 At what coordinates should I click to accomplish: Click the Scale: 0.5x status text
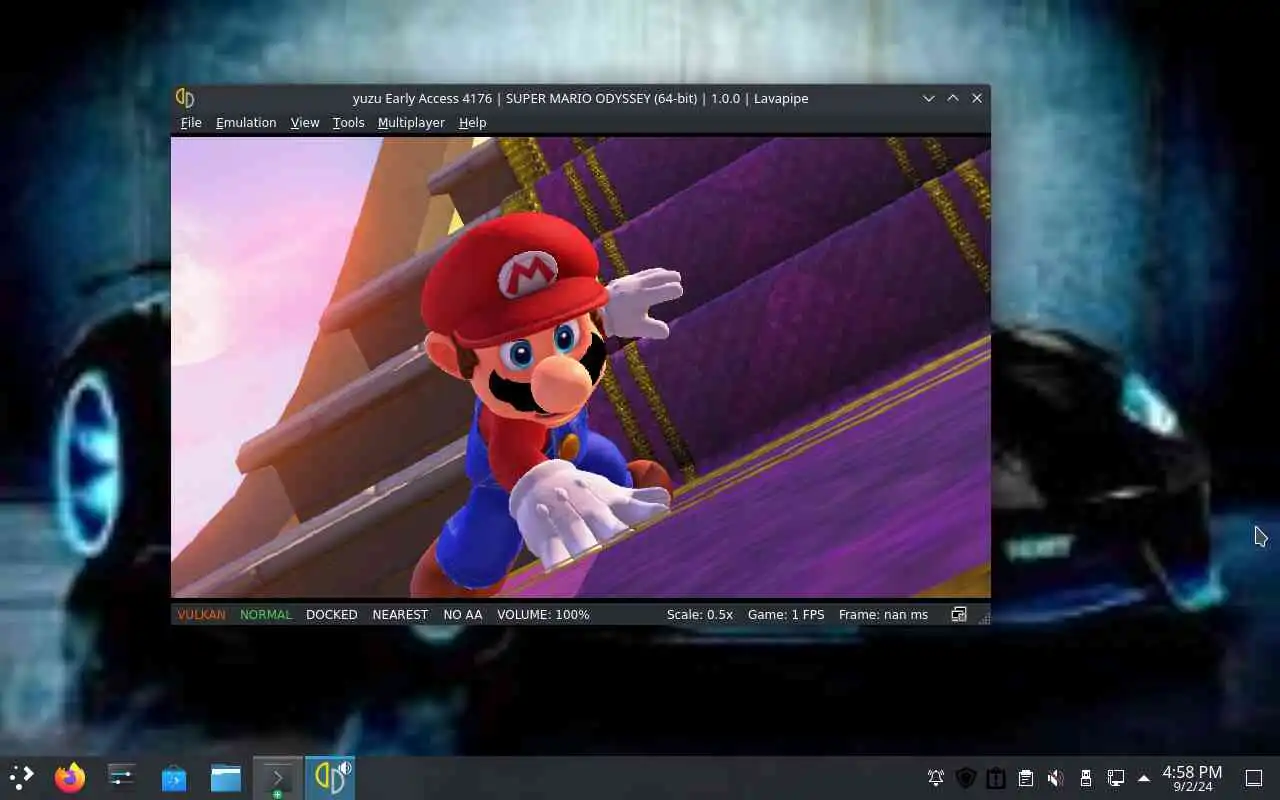700,614
